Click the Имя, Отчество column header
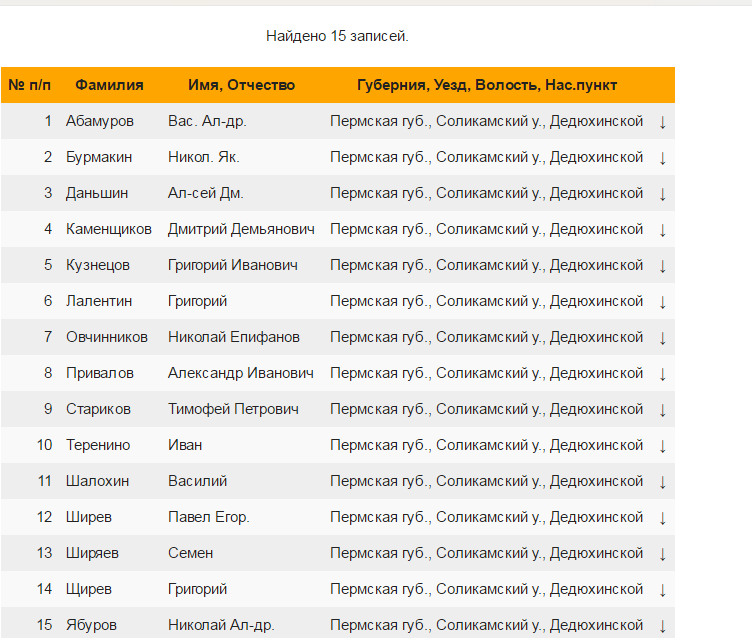Viewport: 752px width, 638px height. pyautogui.click(x=241, y=85)
